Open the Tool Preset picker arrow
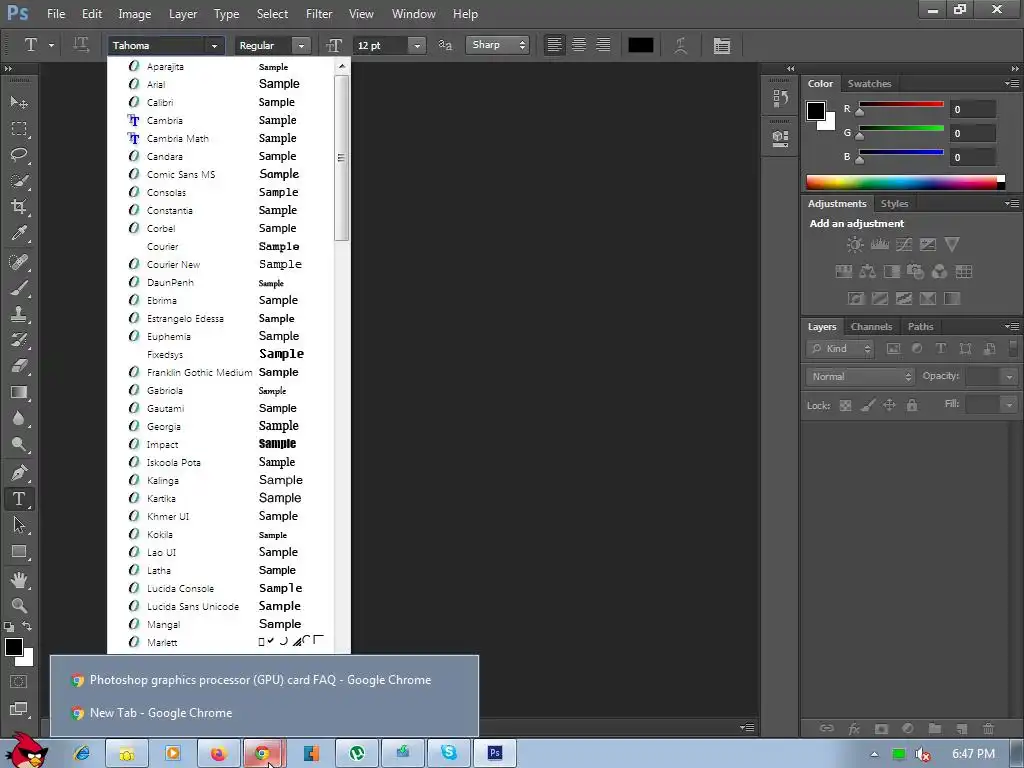Screen dimensions: 1024x768 [x=51, y=45]
